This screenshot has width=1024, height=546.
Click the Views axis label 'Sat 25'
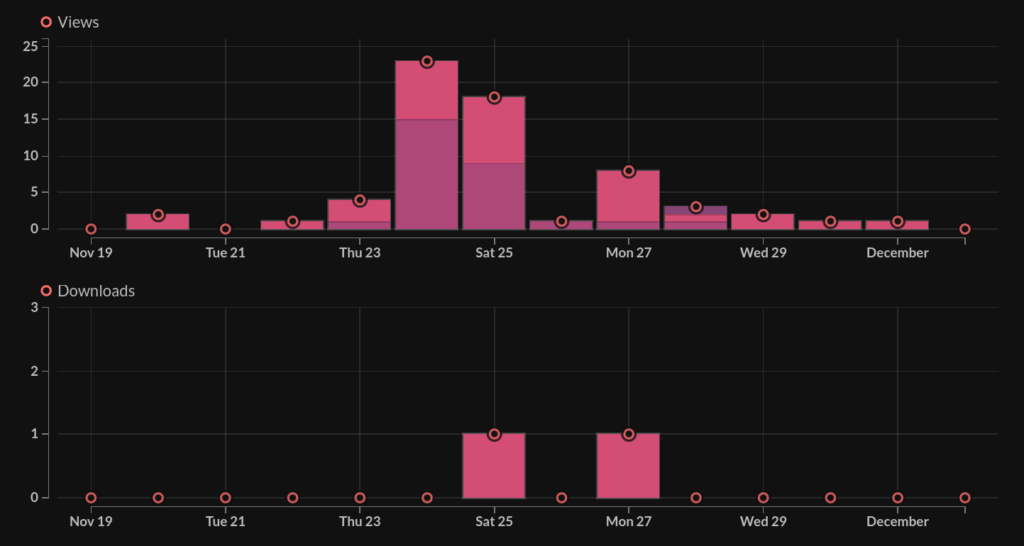tap(494, 253)
